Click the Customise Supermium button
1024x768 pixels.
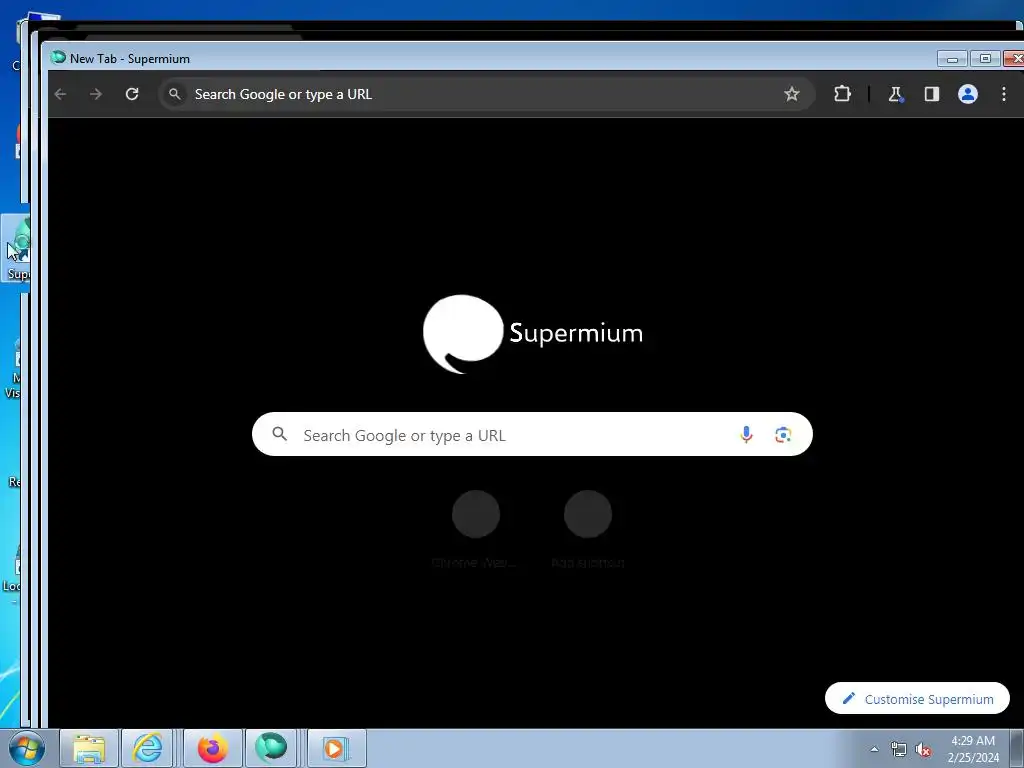917,699
